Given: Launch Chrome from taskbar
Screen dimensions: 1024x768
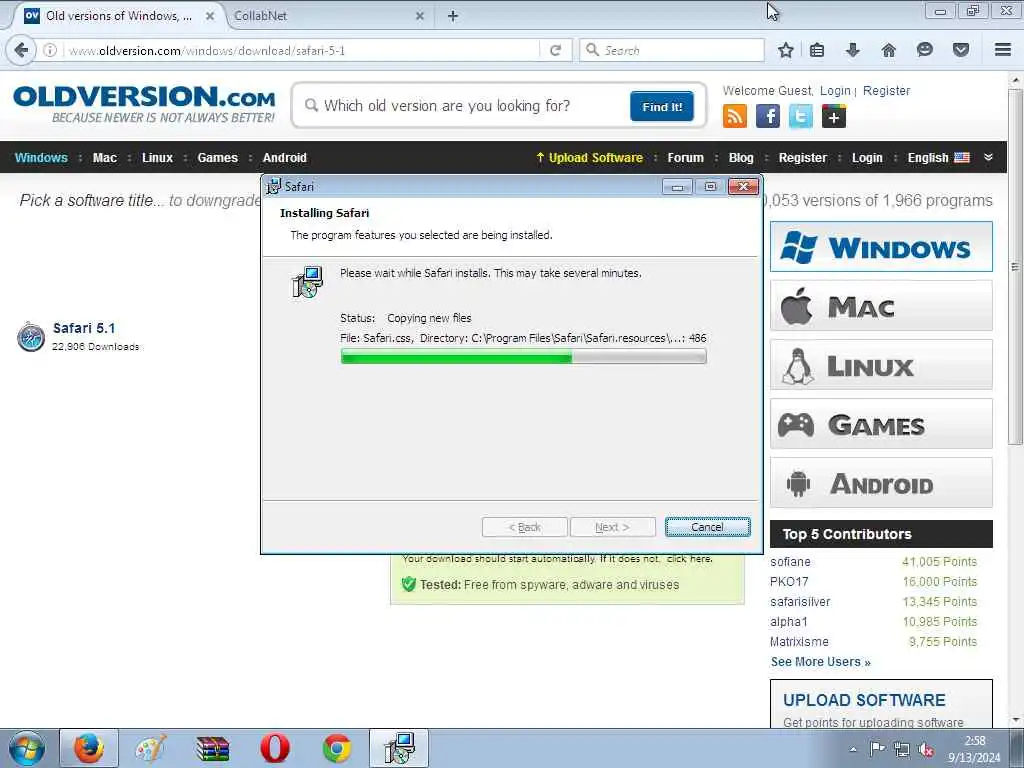Looking at the screenshot, I should 337,748.
